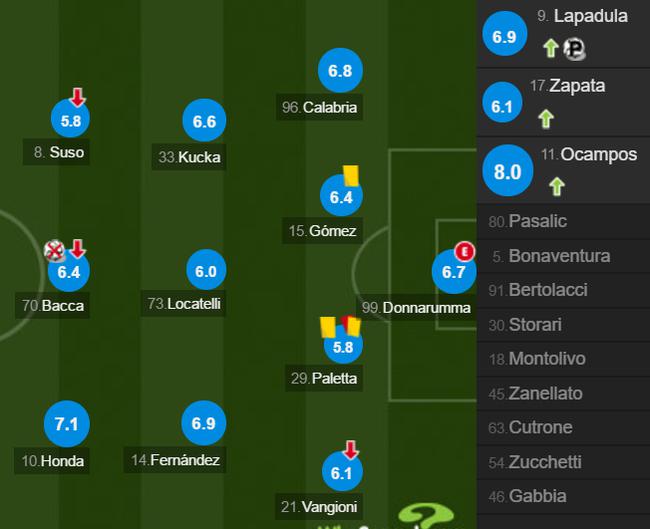
Task: Click Ocampos' green substituted-on arrow
Action: (556, 186)
